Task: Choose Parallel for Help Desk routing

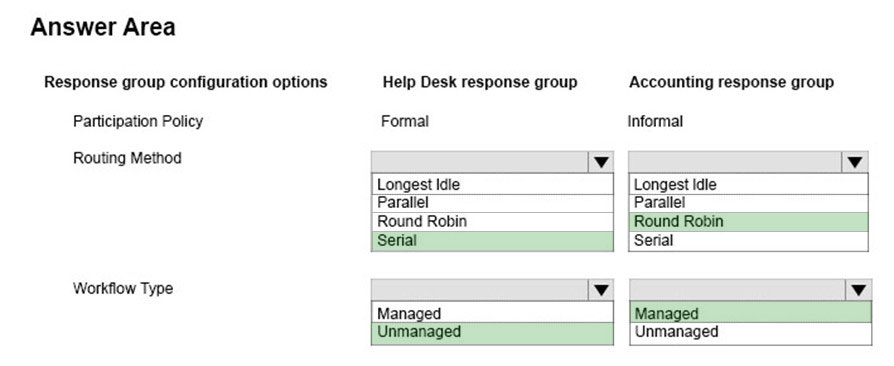Action: (x=492, y=203)
